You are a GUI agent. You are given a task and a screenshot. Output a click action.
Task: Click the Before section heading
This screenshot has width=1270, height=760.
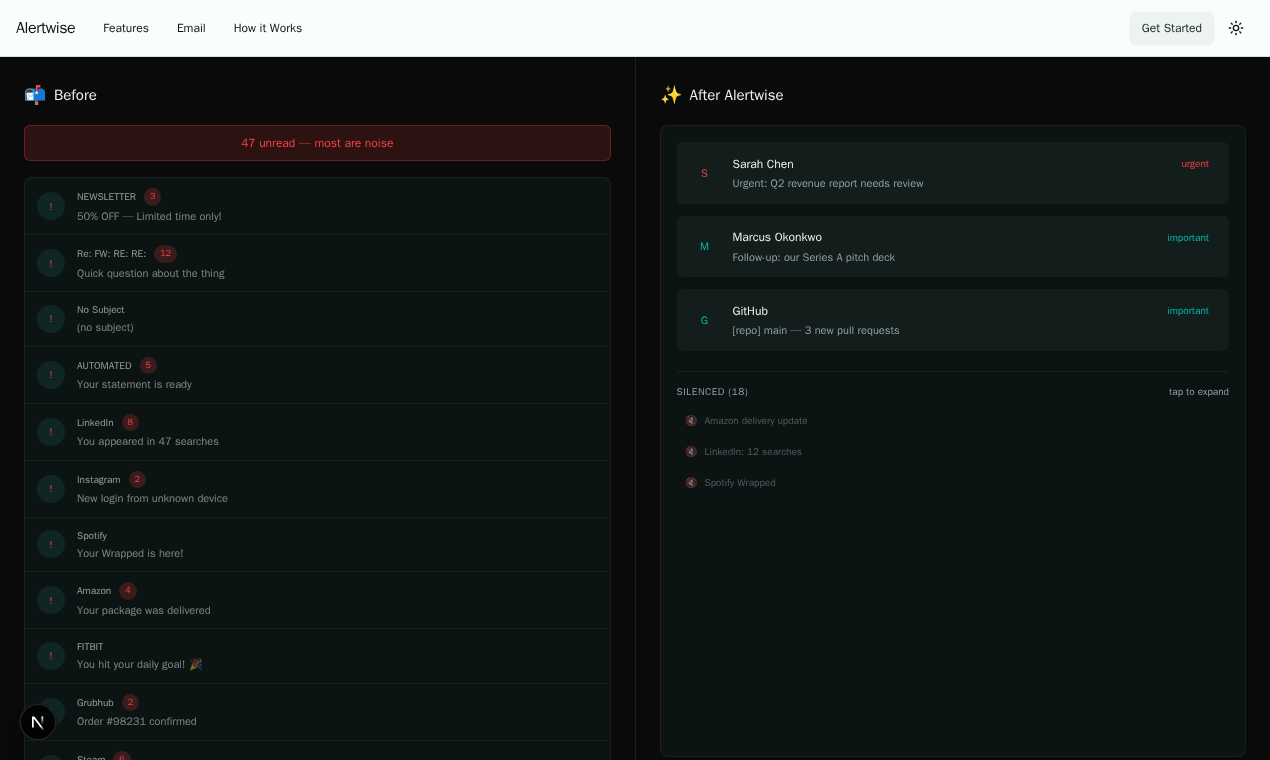click(75, 95)
